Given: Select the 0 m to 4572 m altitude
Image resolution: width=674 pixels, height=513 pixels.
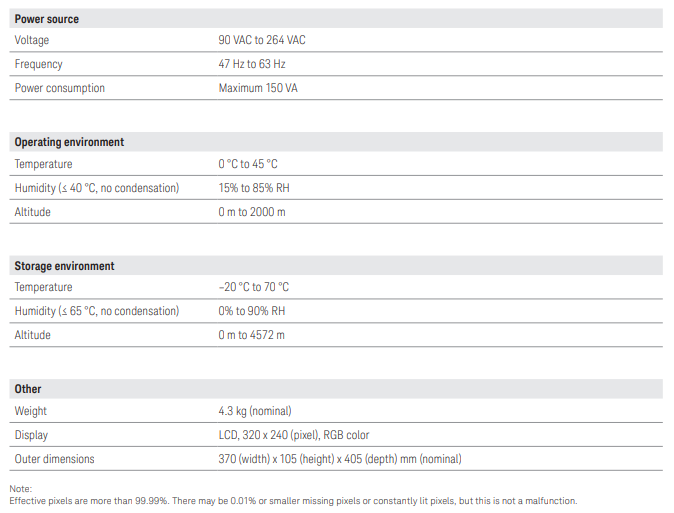Looking at the screenshot, I should coord(251,335).
